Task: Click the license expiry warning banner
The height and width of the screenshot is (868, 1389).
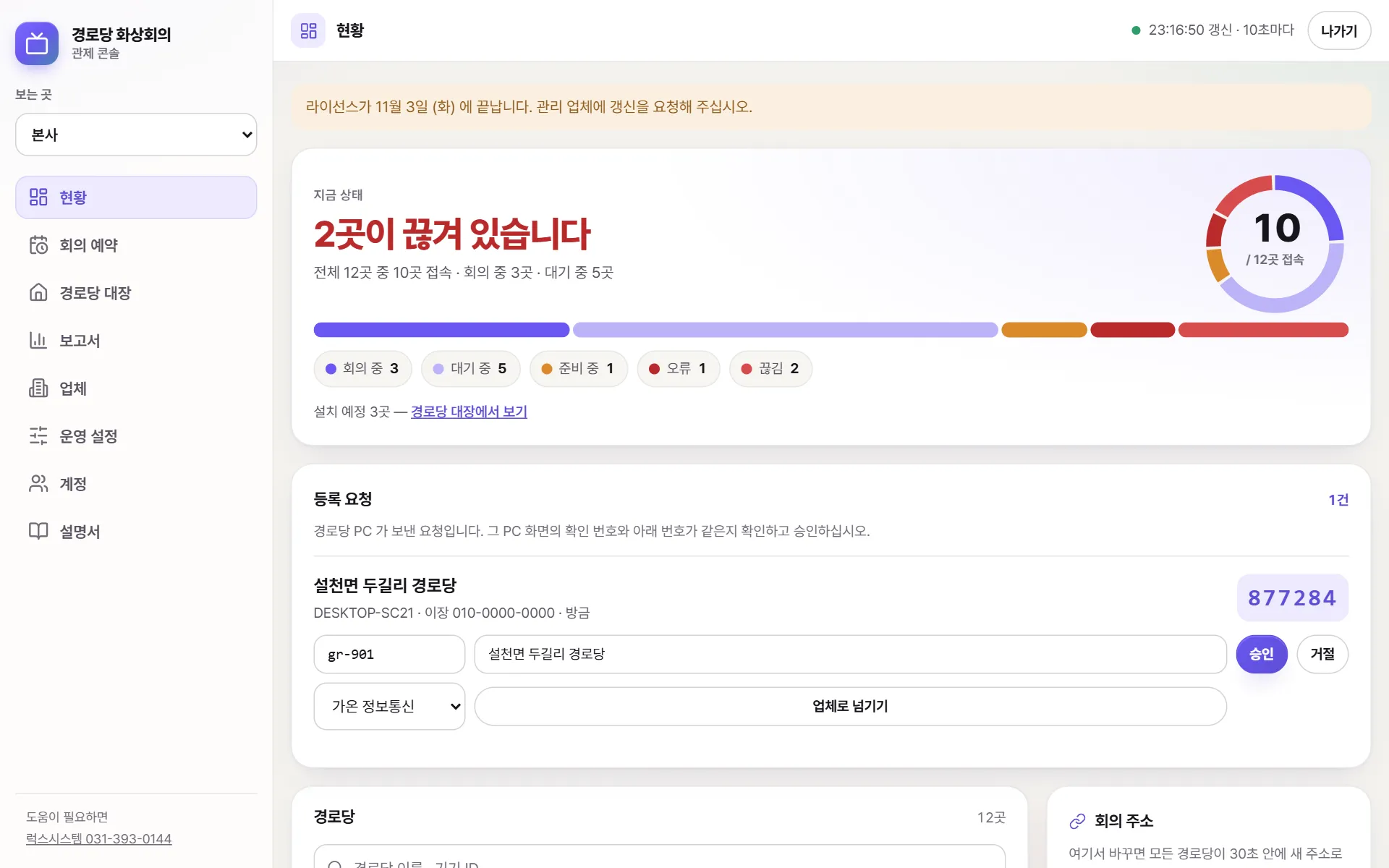Action: pos(831,107)
